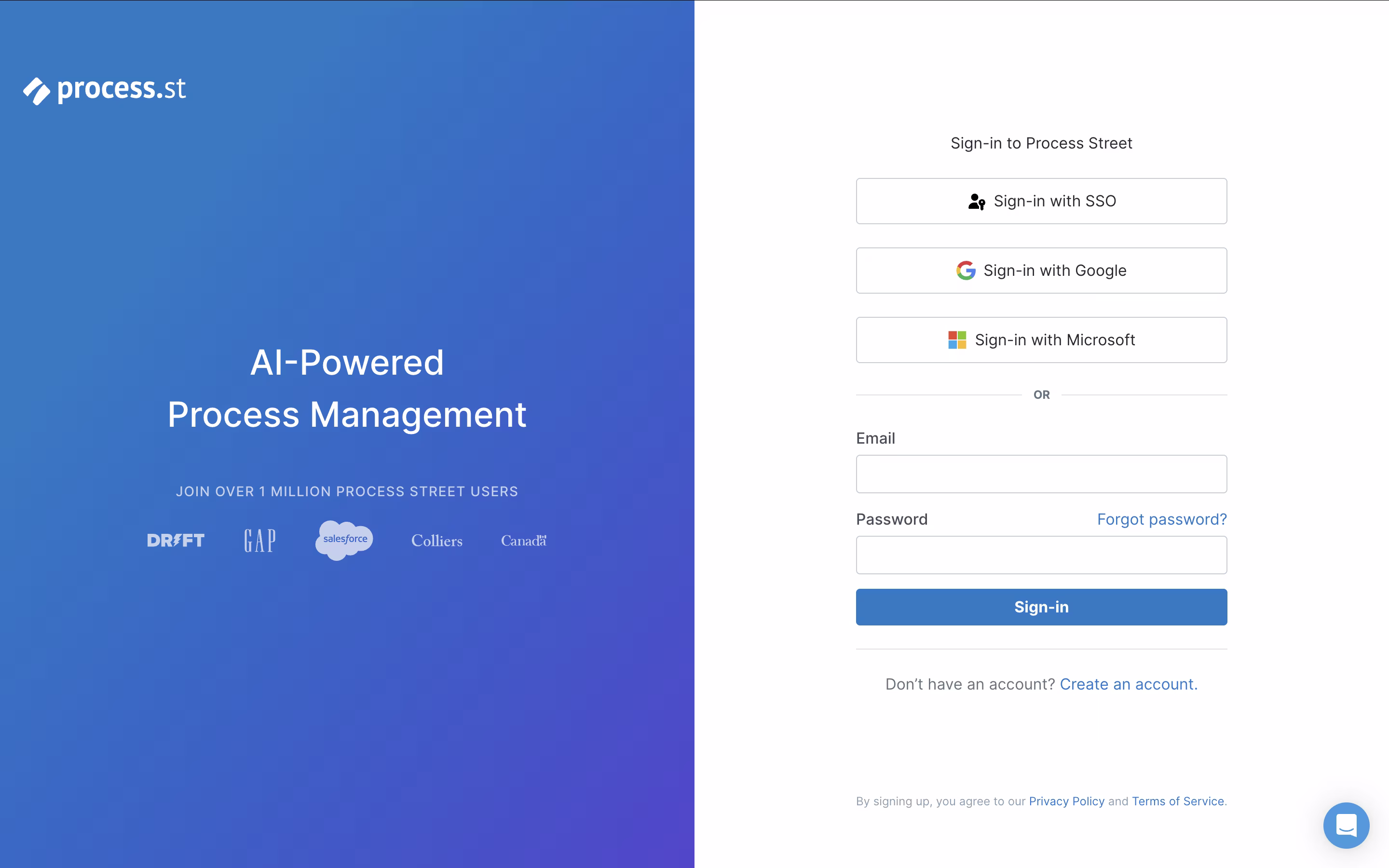Viewport: 1389px width, 868px height.
Task: Click the SSO user key icon
Action: [976, 202]
